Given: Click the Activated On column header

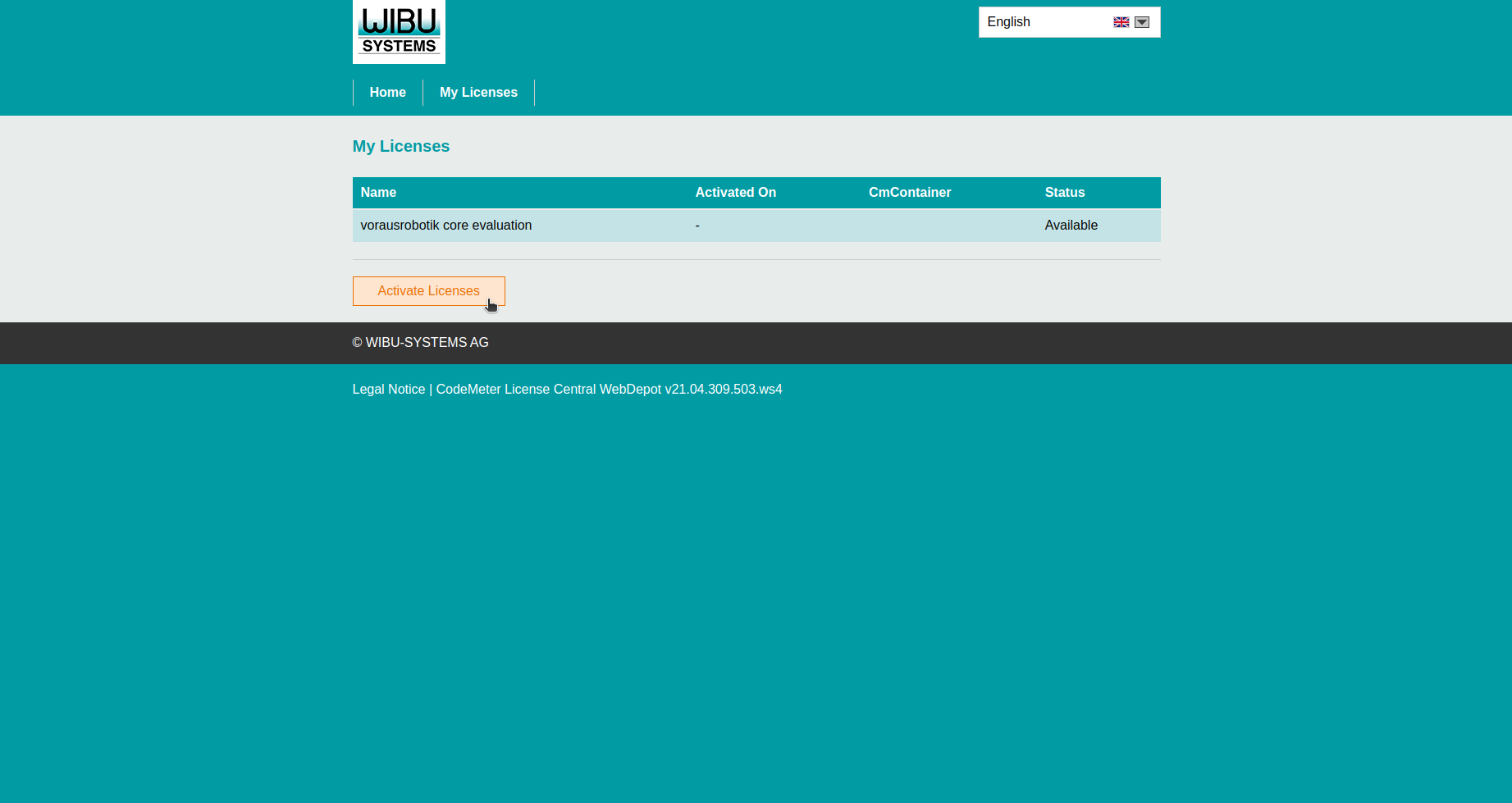Looking at the screenshot, I should pos(735,193).
